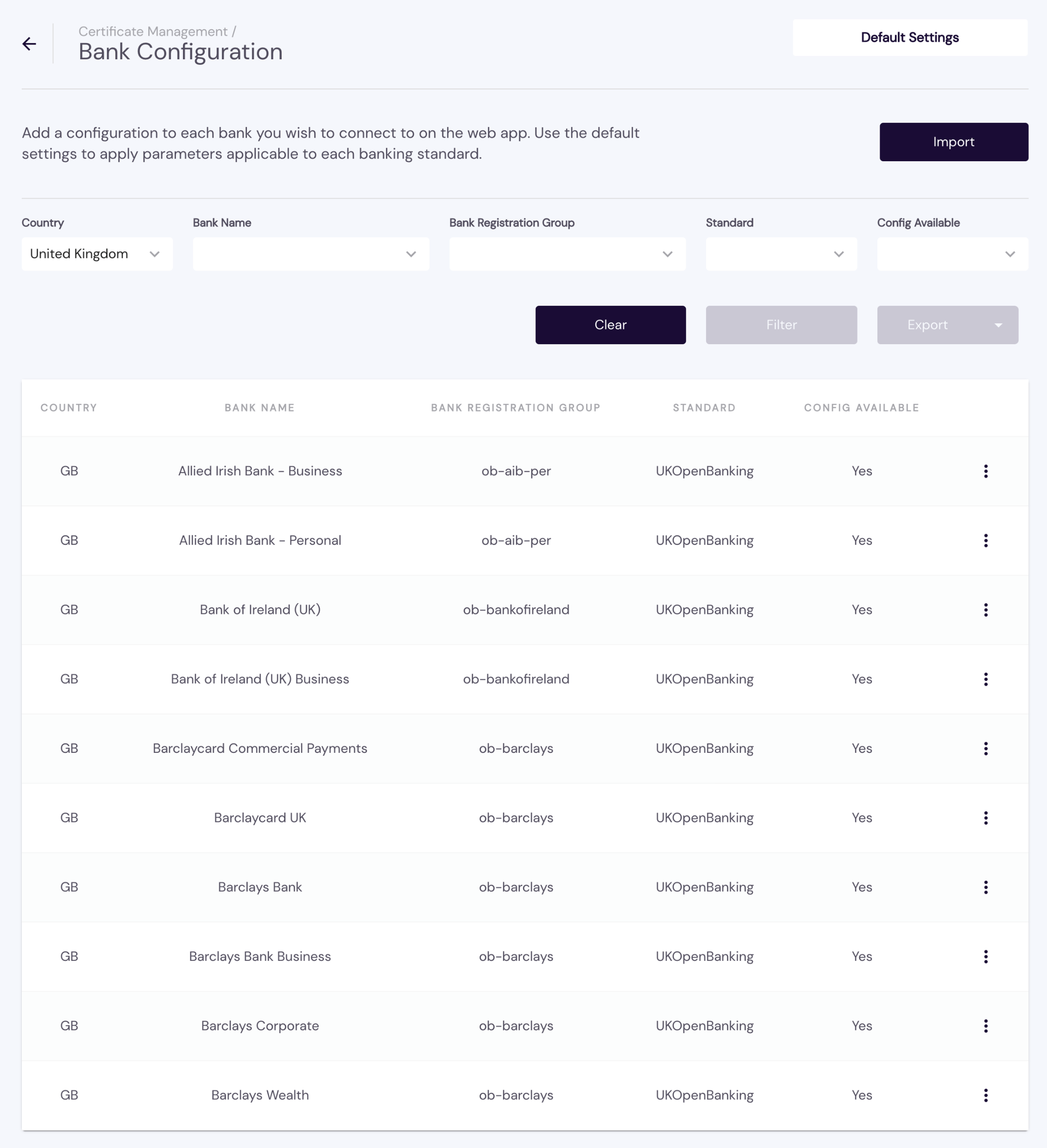The width and height of the screenshot is (1047, 1148).
Task: Click the back arrow icon
Action: 29,44
